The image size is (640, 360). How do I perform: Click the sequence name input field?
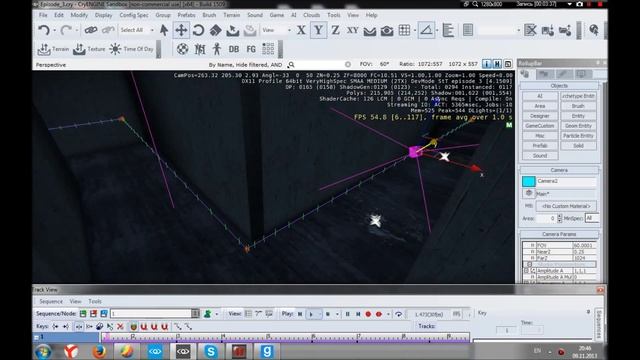151,313
